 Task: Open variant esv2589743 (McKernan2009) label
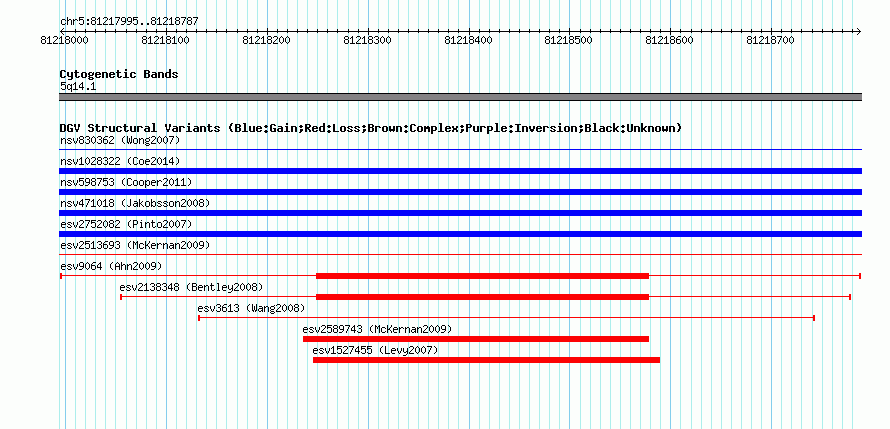tap(377, 329)
